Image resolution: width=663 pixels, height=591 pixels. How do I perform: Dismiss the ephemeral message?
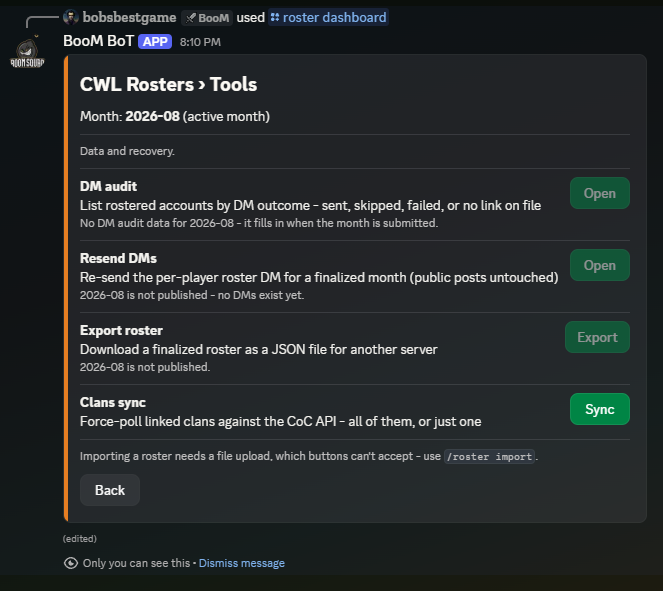[241, 563]
